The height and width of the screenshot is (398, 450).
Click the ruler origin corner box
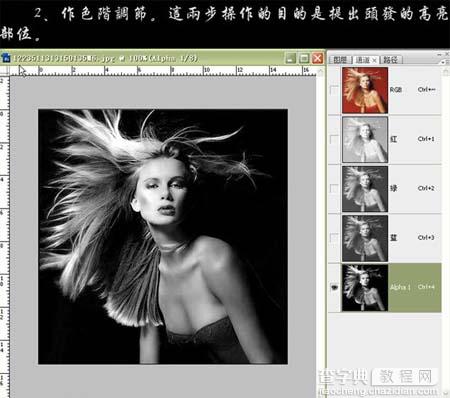point(4,70)
